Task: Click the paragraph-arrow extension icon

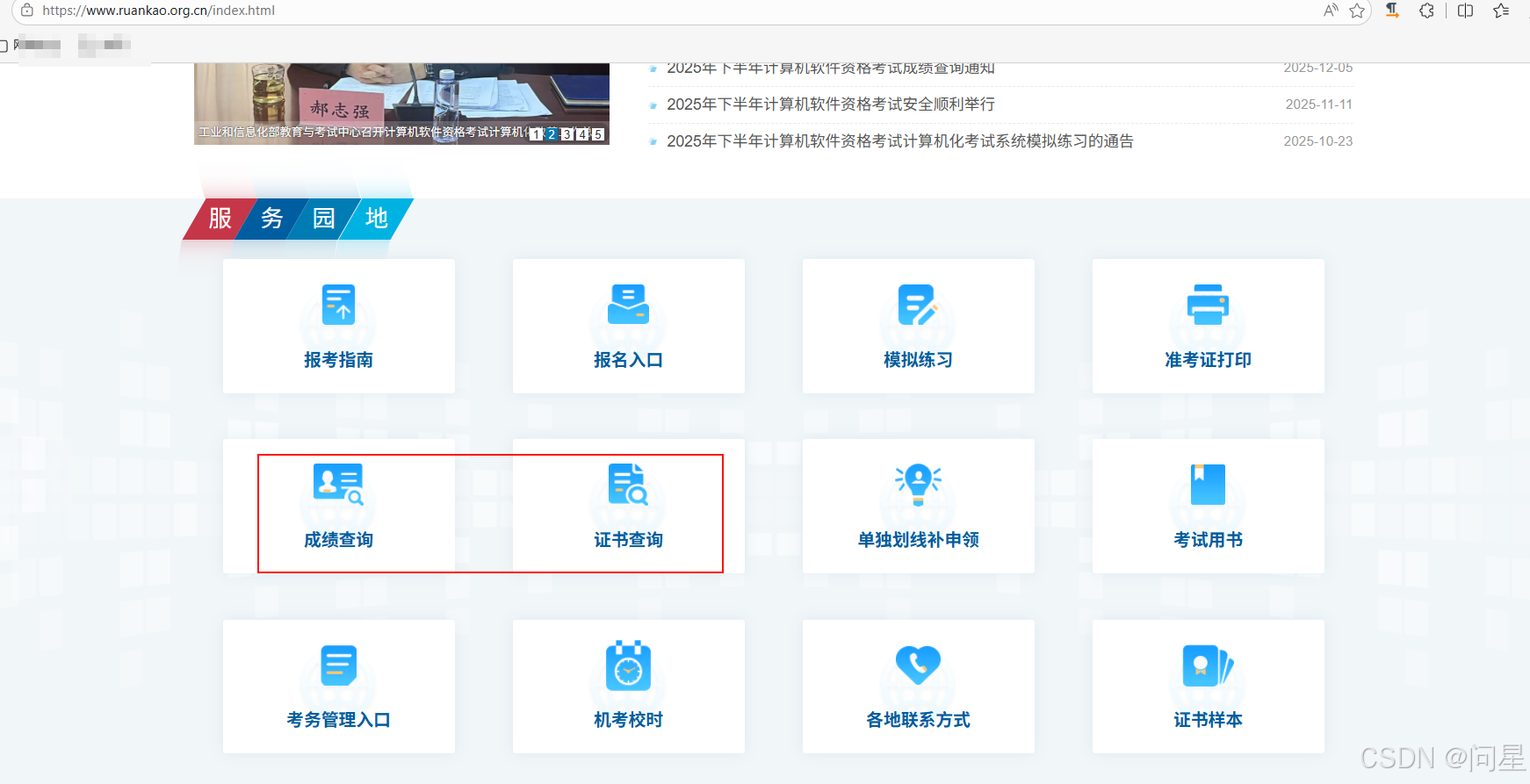Action: [x=1392, y=11]
